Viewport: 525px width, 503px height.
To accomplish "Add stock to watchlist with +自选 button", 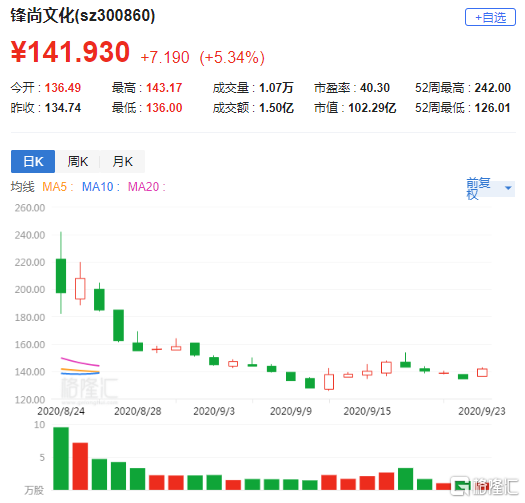I will [490, 17].
